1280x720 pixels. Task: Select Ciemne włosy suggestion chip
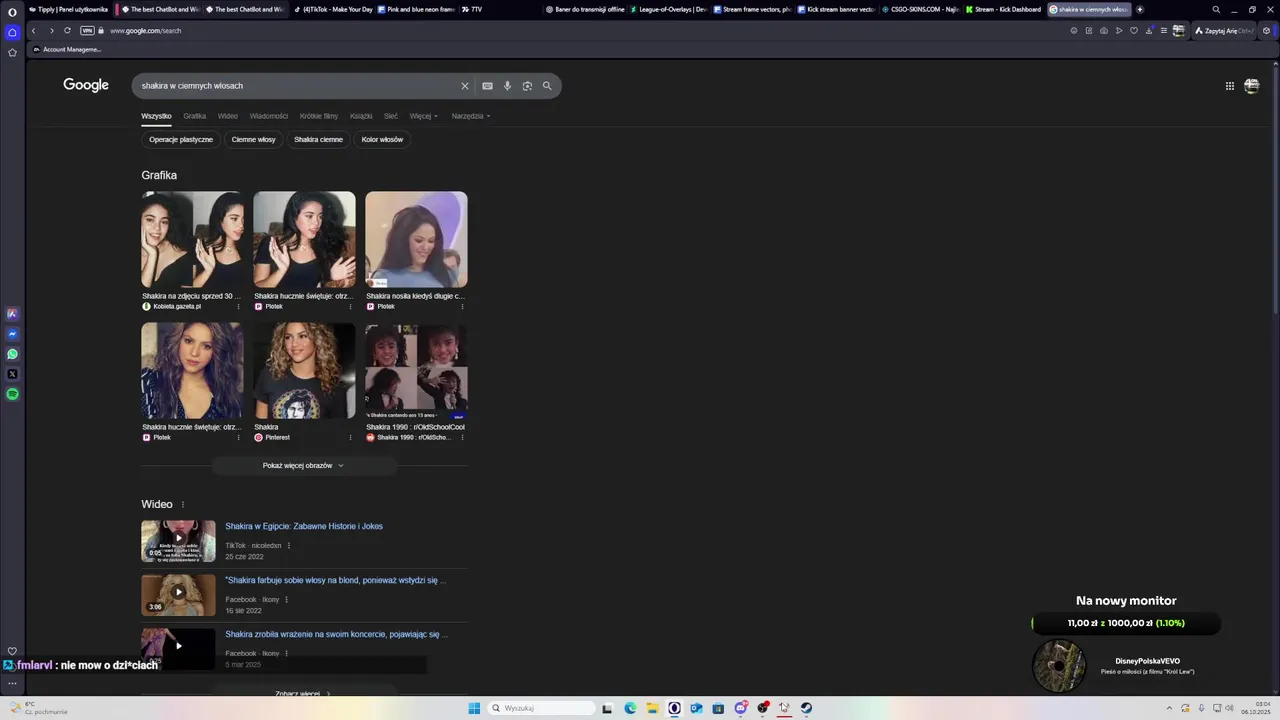[253, 140]
